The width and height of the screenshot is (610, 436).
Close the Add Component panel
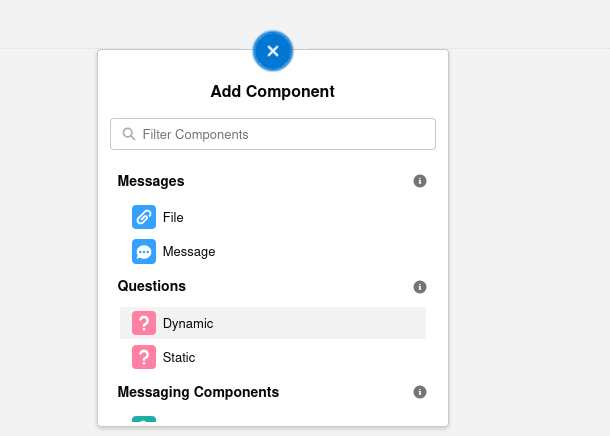(x=273, y=51)
